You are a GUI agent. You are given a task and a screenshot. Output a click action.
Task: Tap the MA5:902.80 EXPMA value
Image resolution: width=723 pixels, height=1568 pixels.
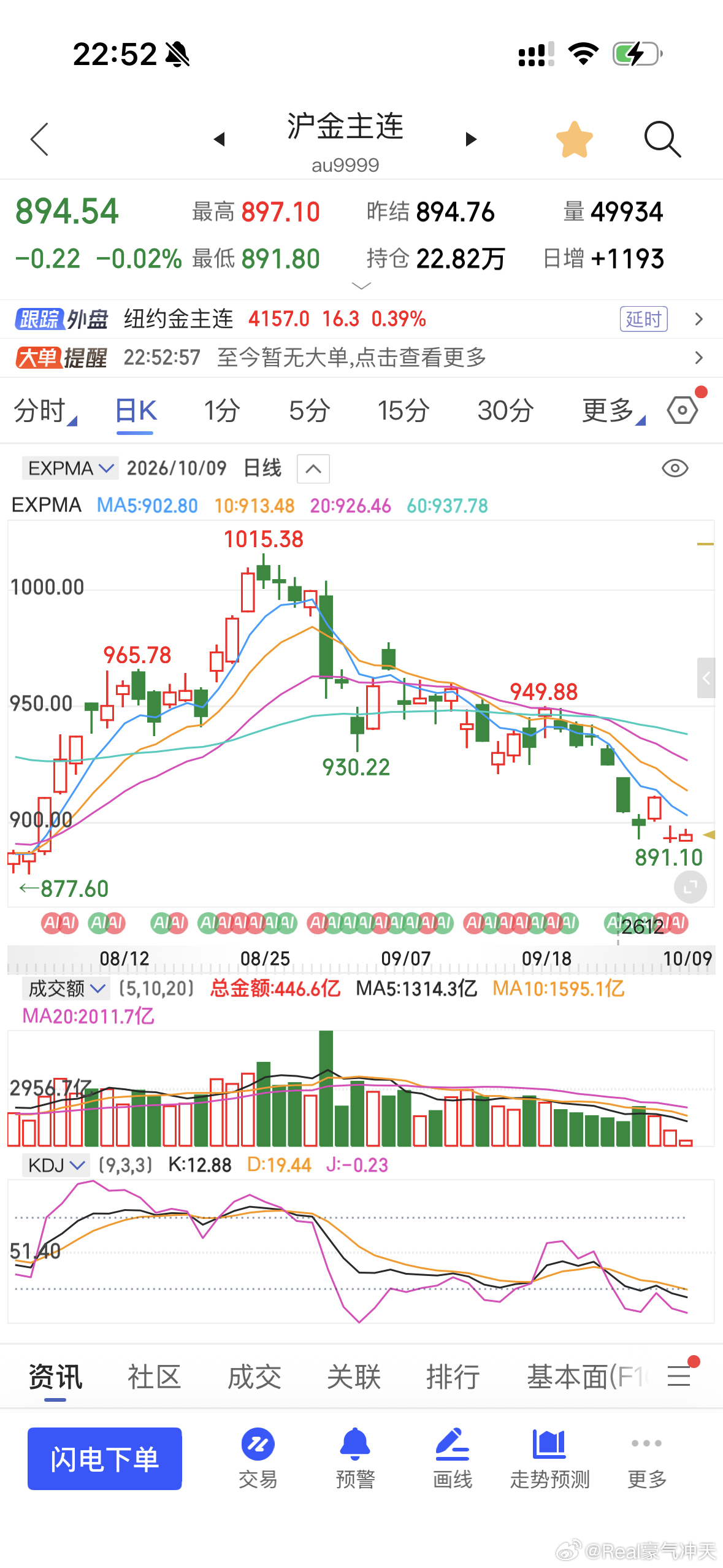pyautogui.click(x=147, y=505)
